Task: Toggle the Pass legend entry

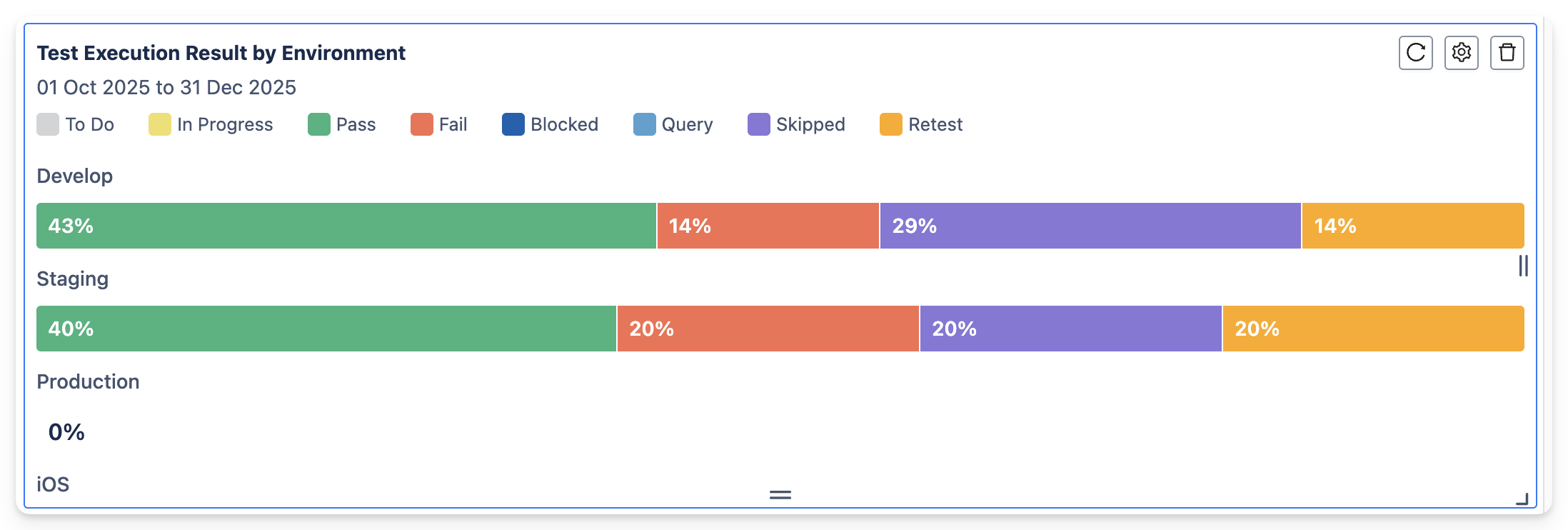Action: click(341, 124)
